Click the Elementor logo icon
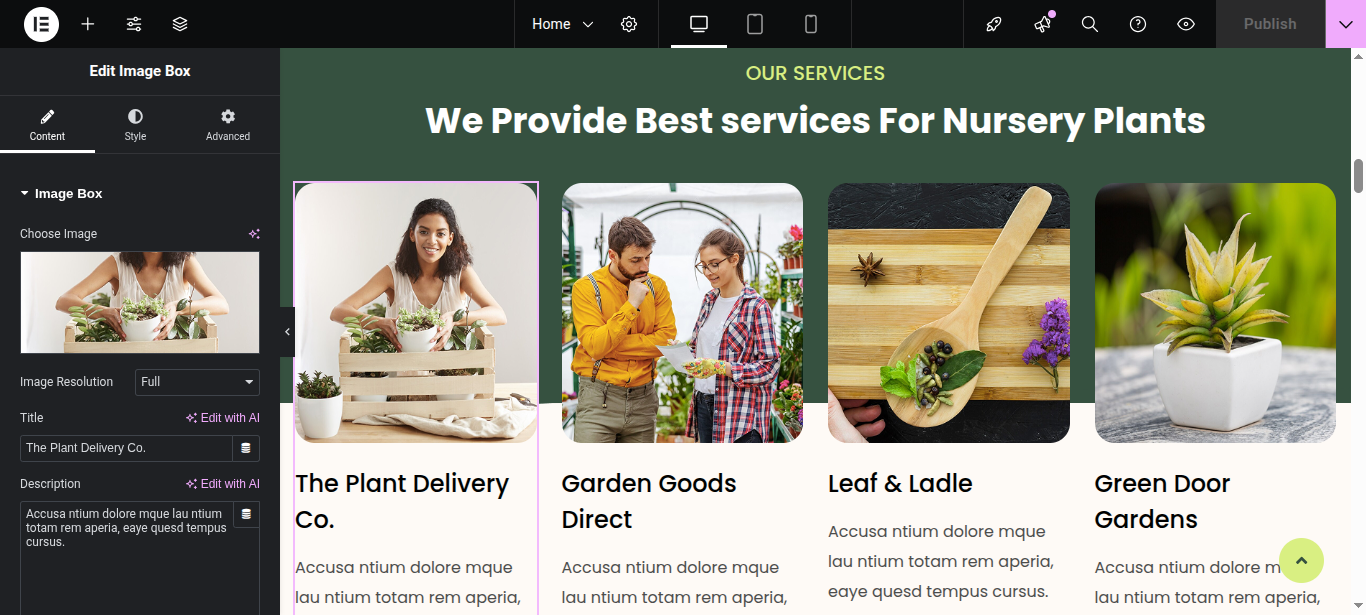 (x=41, y=24)
